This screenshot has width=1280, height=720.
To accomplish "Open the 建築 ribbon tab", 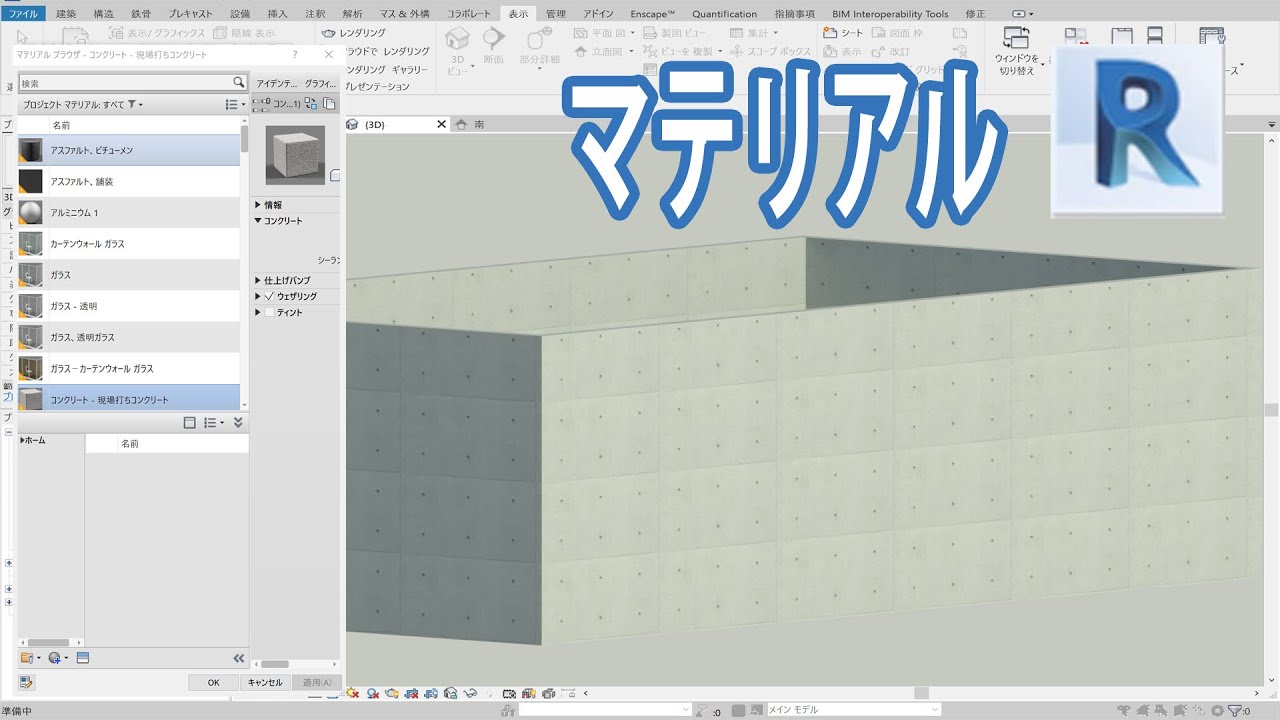I will pos(66,14).
